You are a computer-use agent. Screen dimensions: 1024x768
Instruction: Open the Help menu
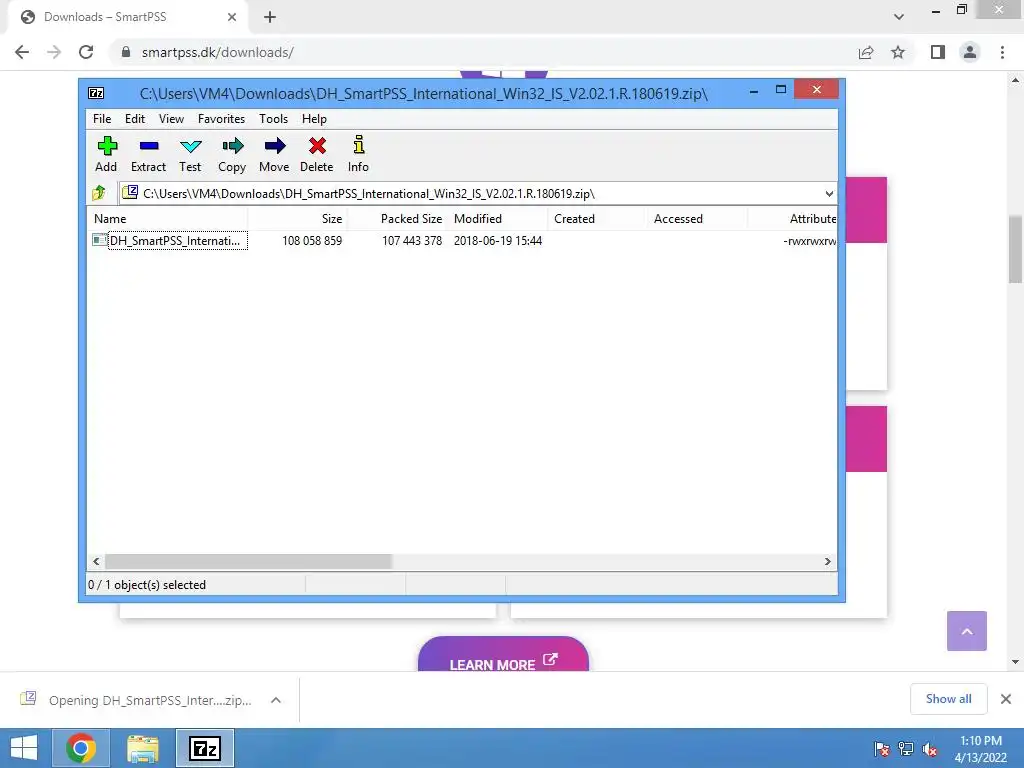pos(314,119)
